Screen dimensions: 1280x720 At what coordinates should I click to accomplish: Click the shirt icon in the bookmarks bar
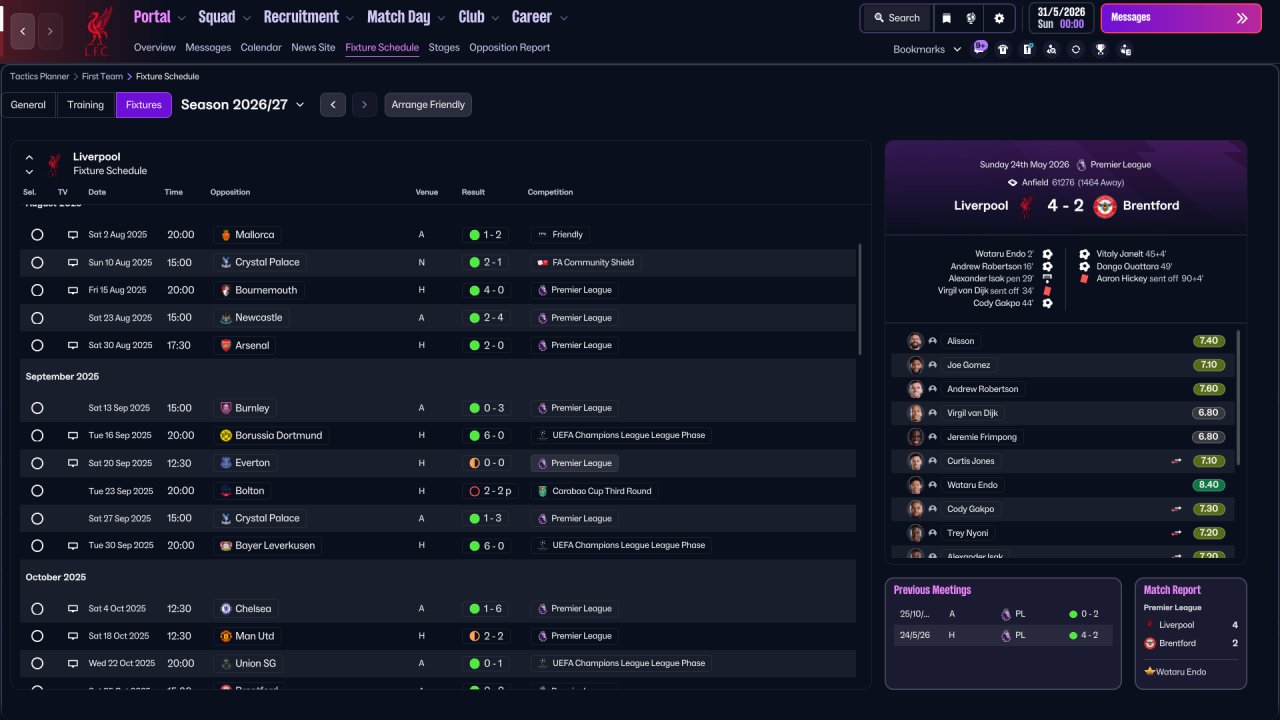(1003, 49)
